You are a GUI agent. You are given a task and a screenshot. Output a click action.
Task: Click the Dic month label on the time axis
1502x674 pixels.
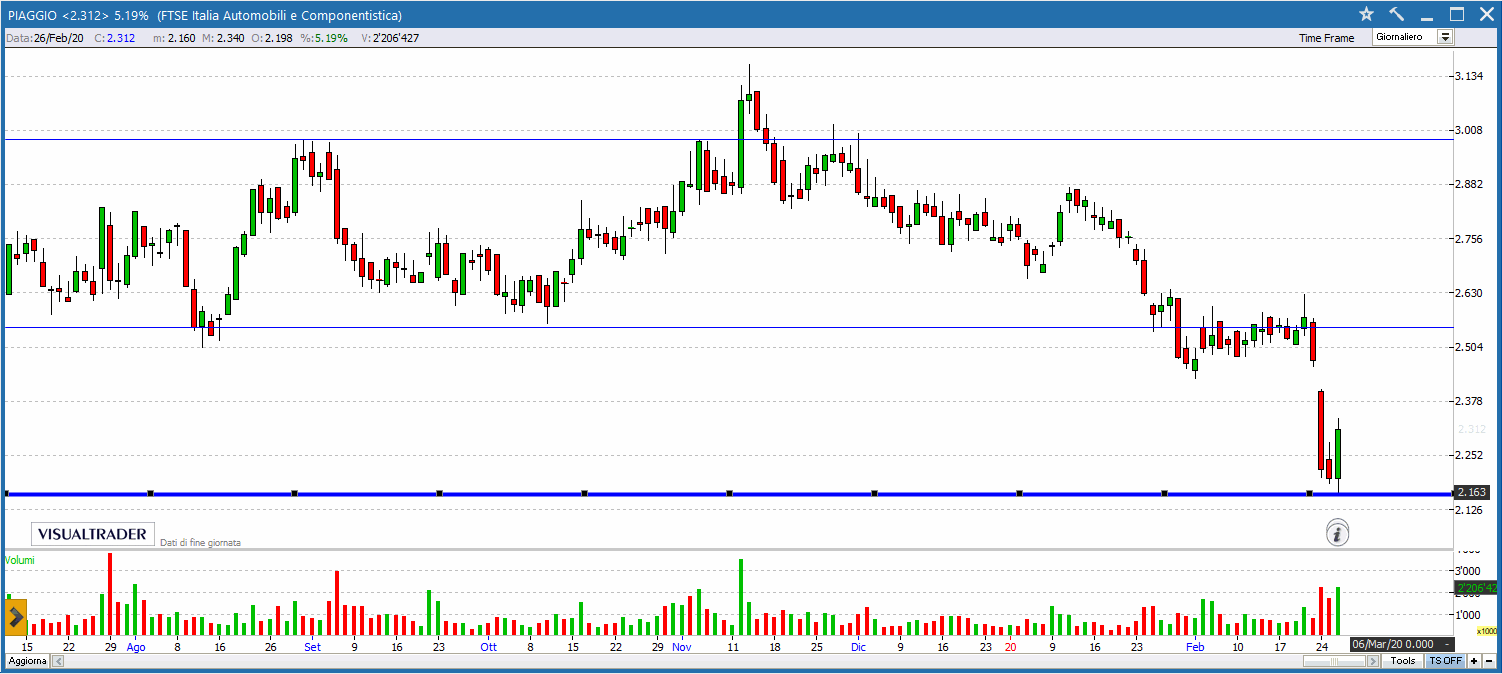(858, 647)
